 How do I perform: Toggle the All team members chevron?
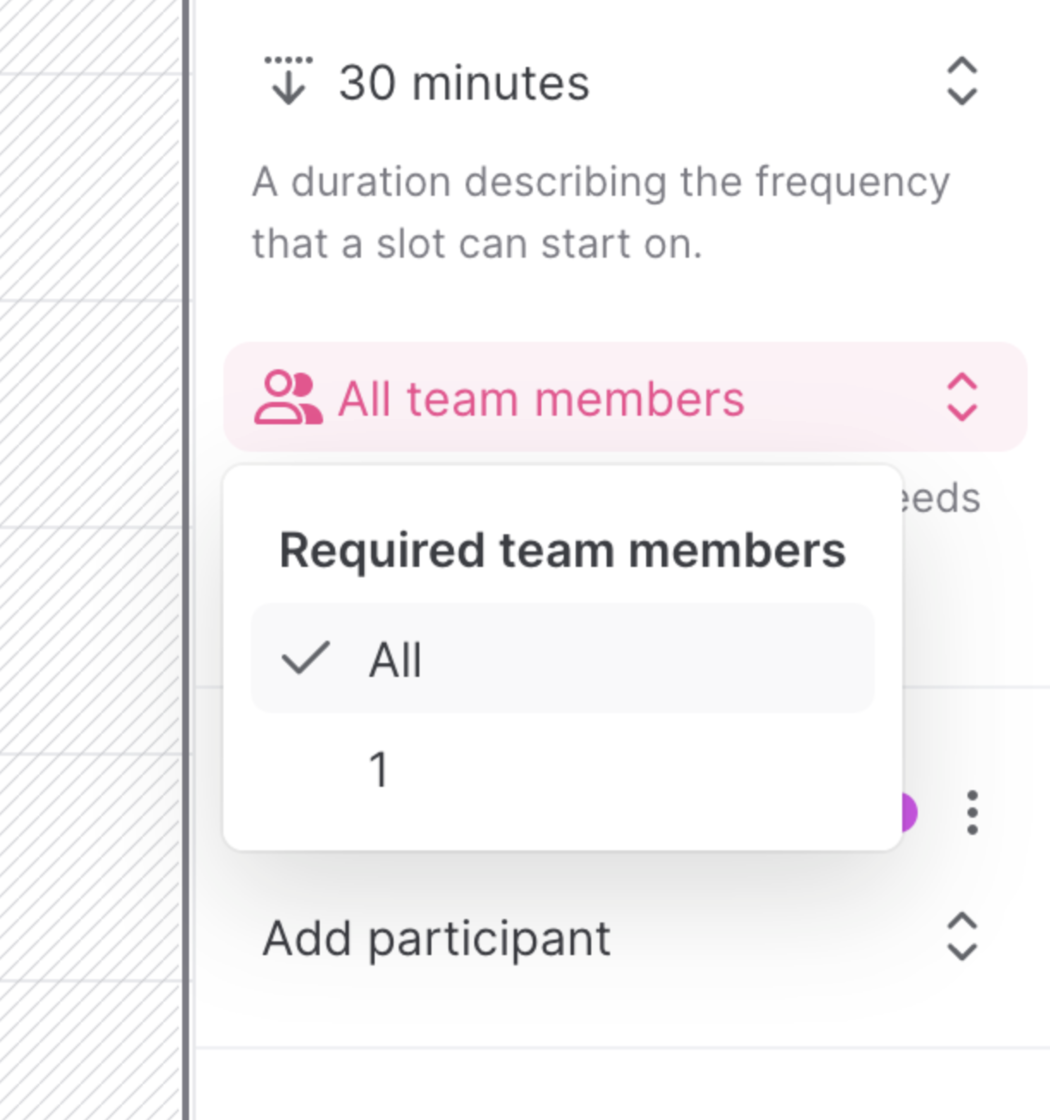tap(961, 397)
